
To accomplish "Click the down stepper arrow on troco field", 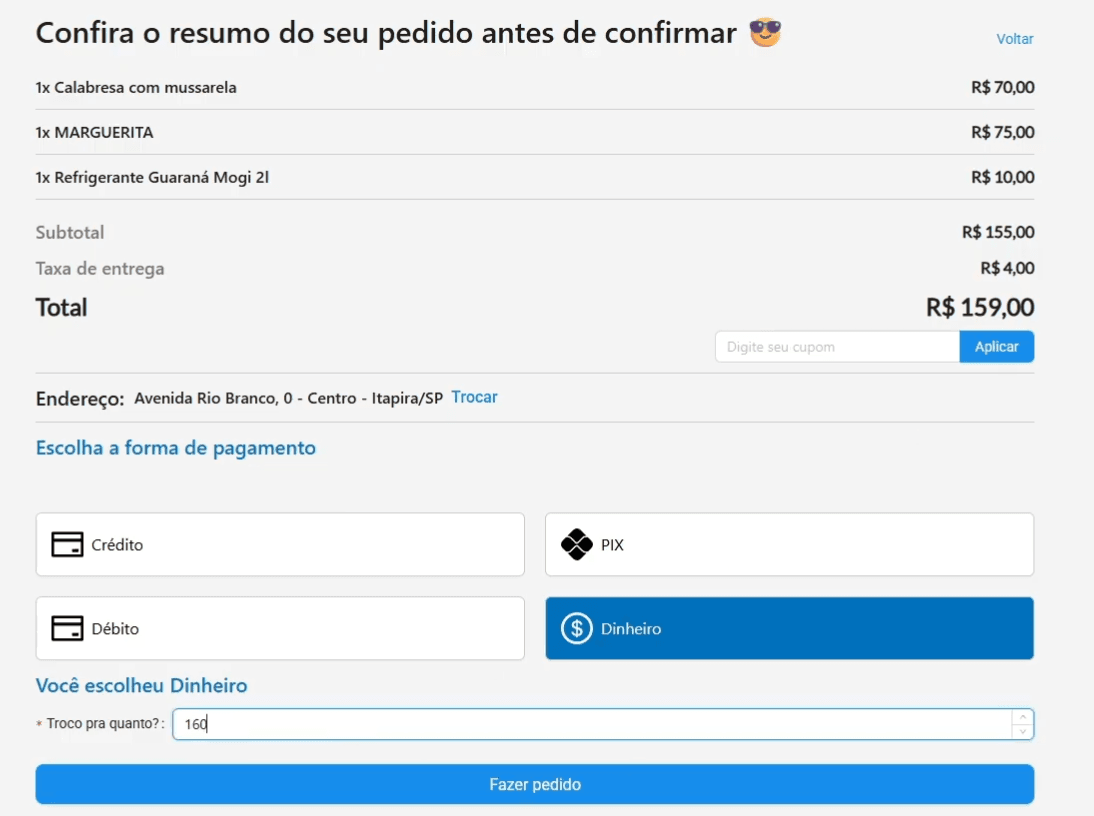I will (1021, 730).
